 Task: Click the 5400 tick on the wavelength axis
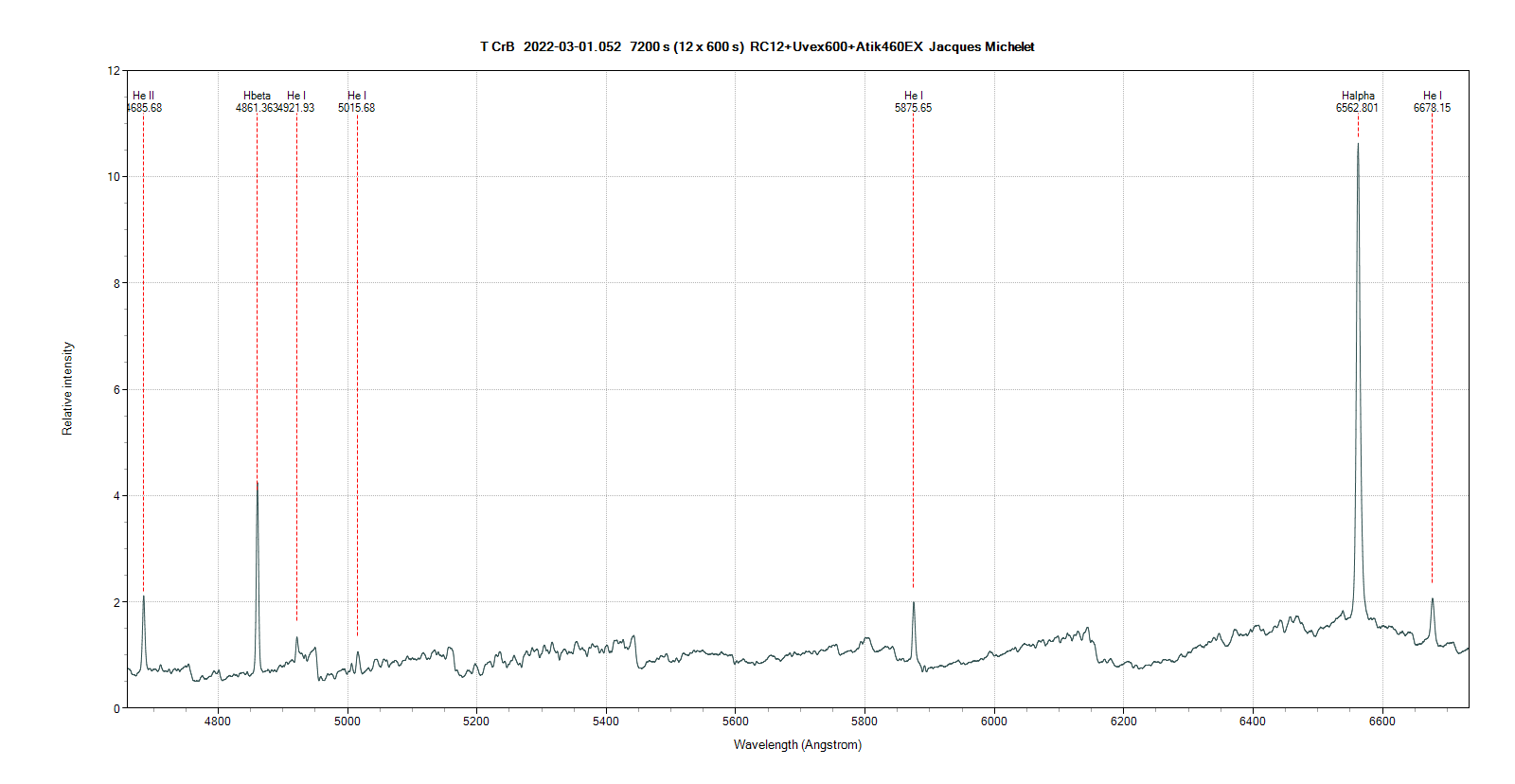pos(606,722)
